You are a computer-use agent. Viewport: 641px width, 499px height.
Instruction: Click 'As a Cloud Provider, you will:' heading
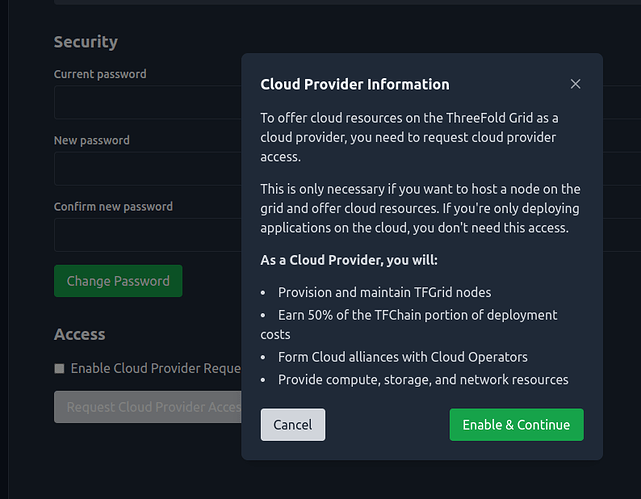pyautogui.click(x=349, y=260)
